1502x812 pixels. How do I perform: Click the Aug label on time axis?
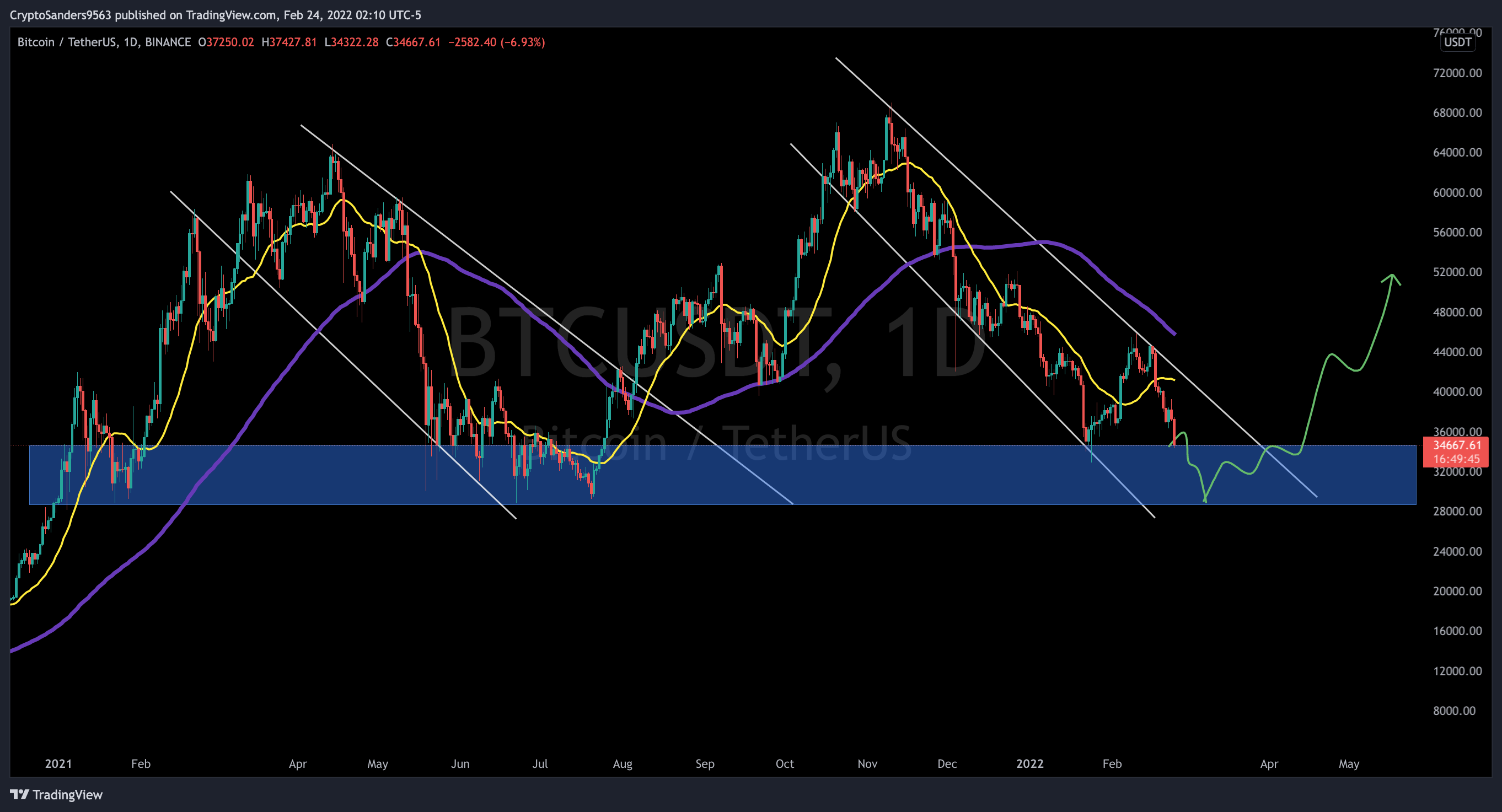622,763
